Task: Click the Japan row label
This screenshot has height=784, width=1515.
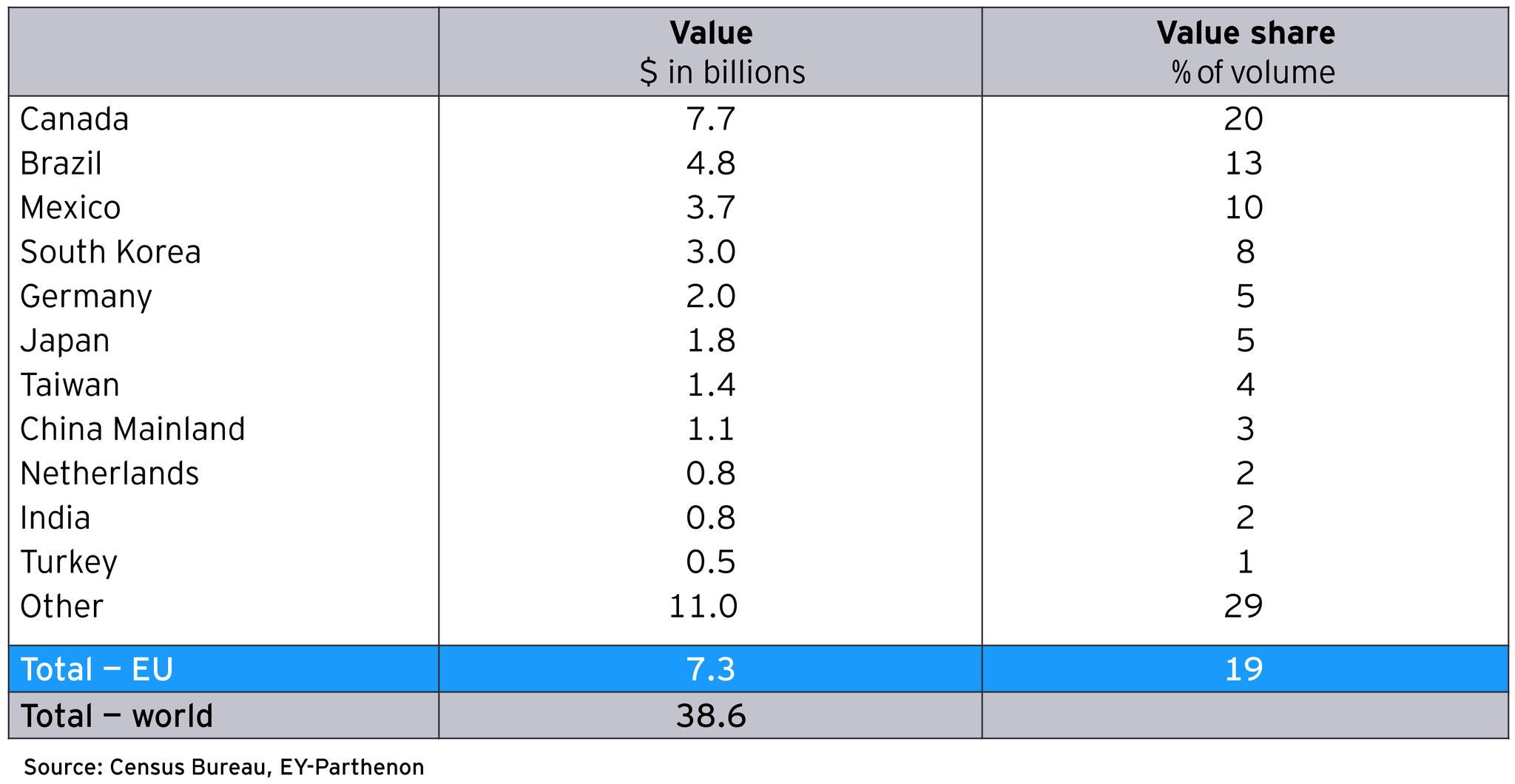Action: click(65, 341)
